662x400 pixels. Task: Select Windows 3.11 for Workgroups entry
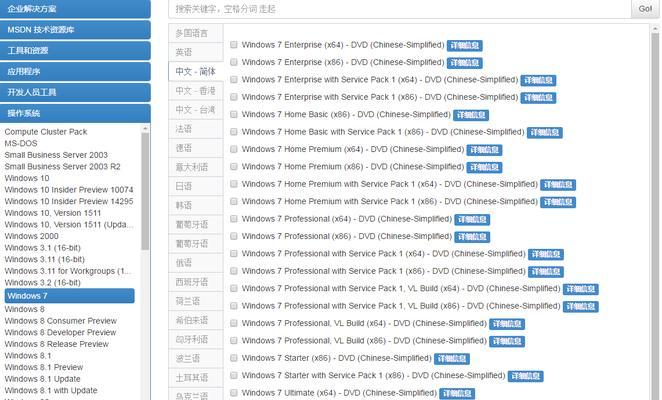click(68, 271)
